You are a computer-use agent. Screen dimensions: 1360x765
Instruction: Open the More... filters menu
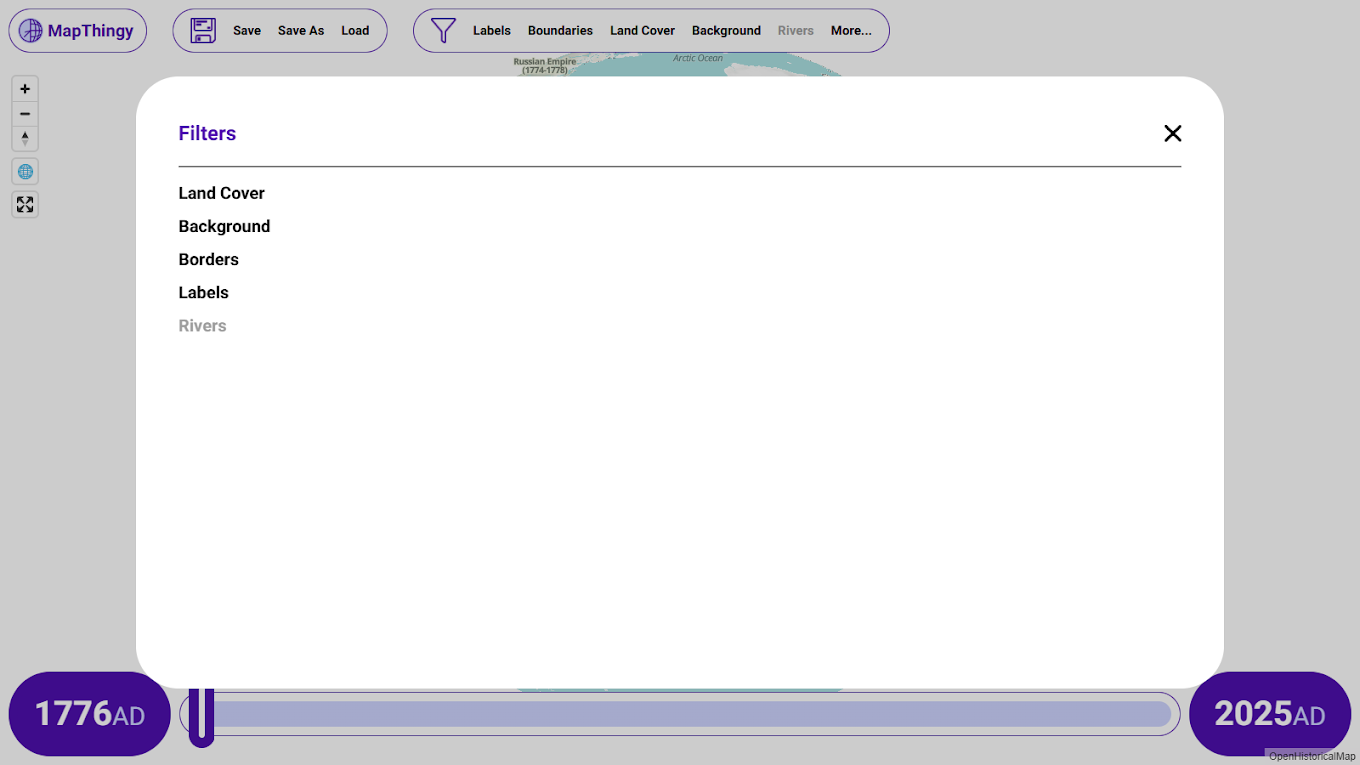click(851, 31)
